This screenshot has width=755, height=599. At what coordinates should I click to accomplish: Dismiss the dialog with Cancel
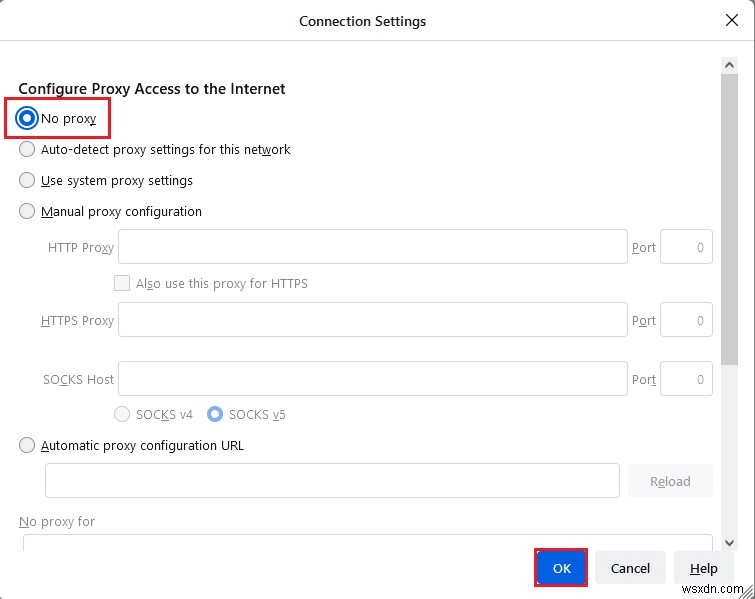(630, 568)
